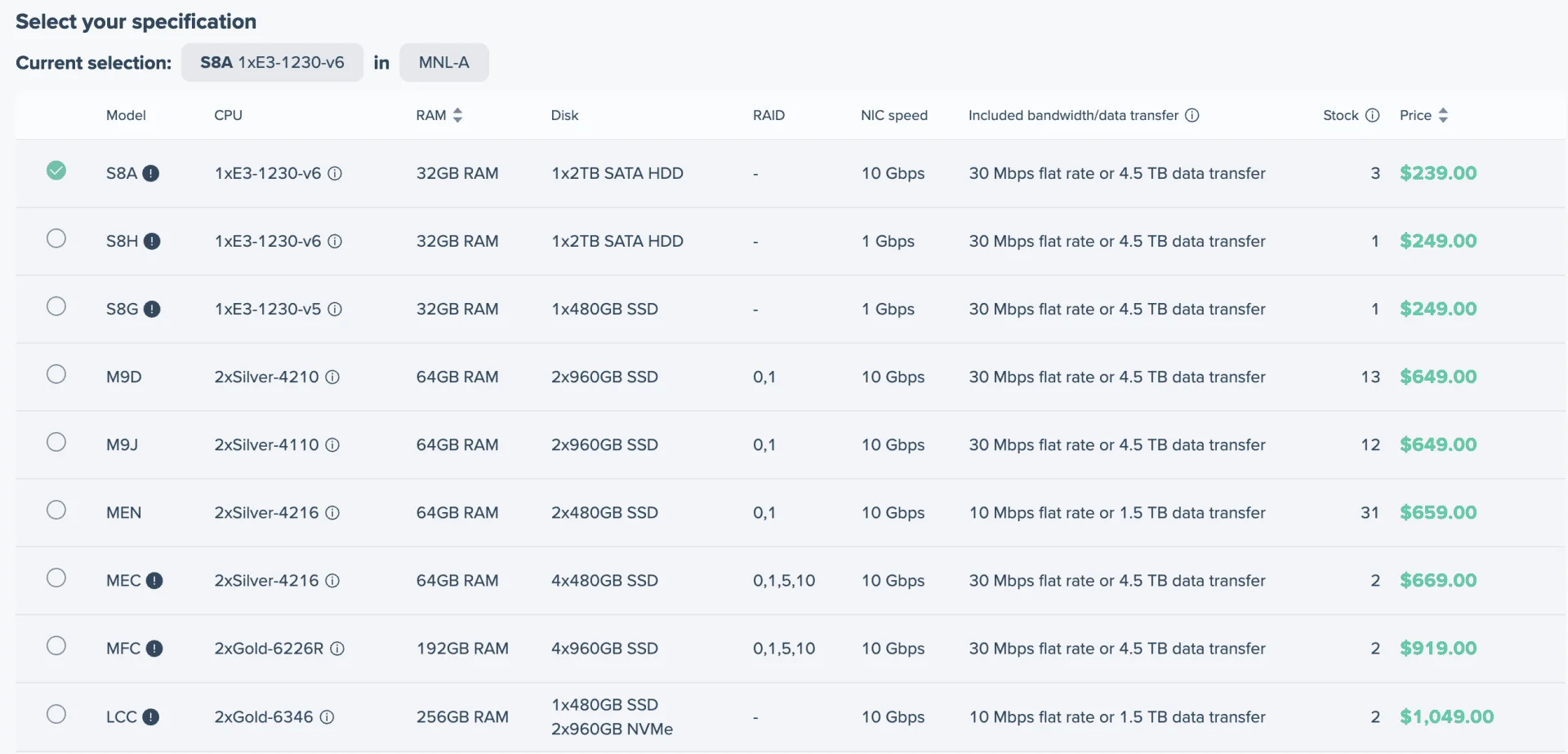Click the $1,049.00 price
The height and width of the screenshot is (754, 1568).
pos(1446,717)
